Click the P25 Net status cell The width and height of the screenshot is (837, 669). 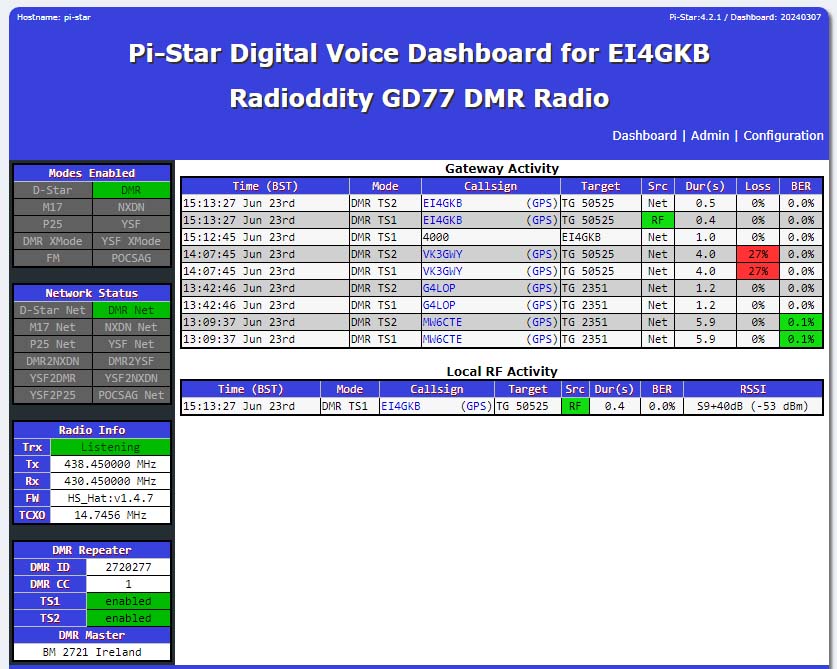coord(53,344)
